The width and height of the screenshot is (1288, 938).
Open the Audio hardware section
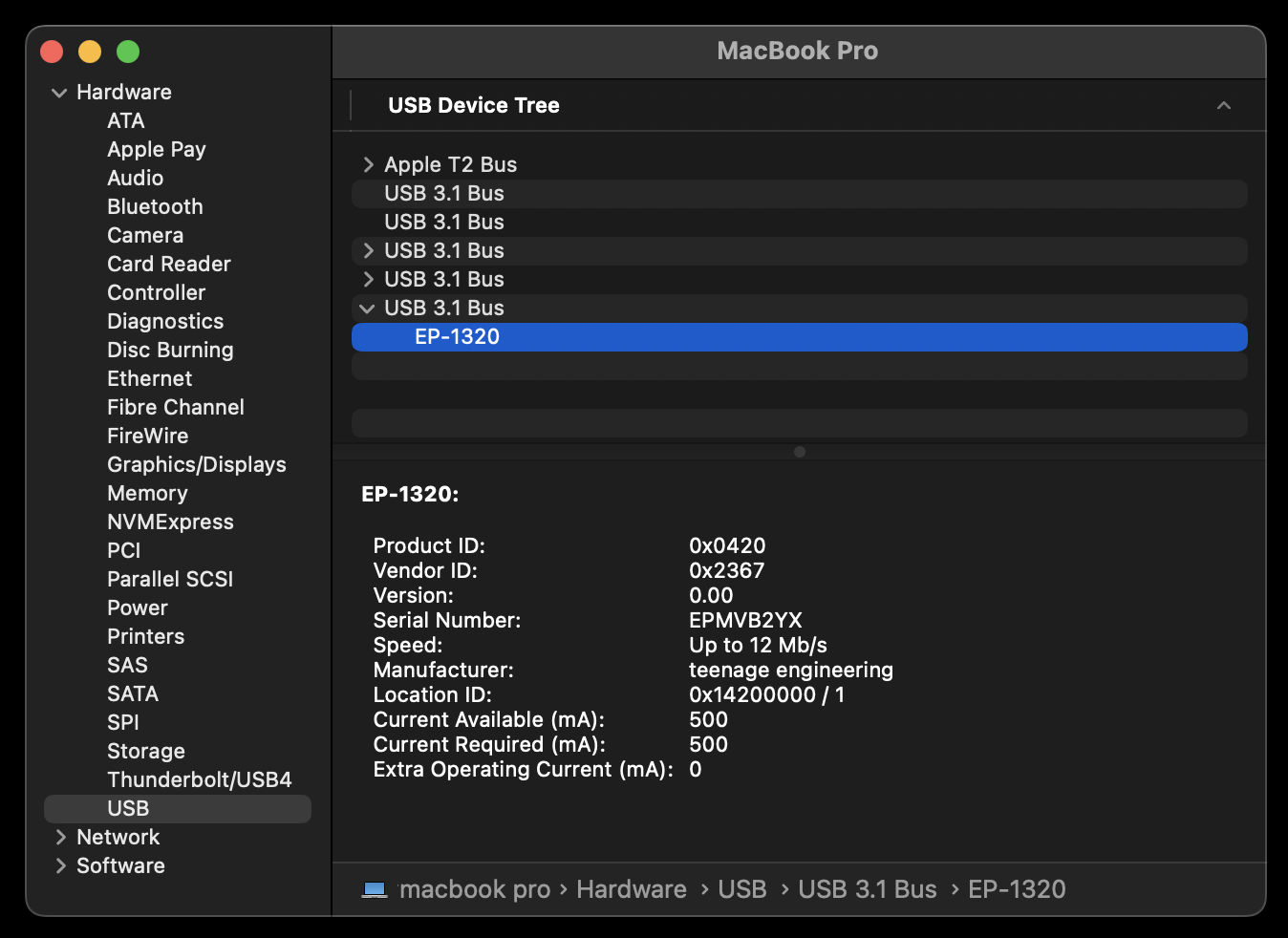136,179
